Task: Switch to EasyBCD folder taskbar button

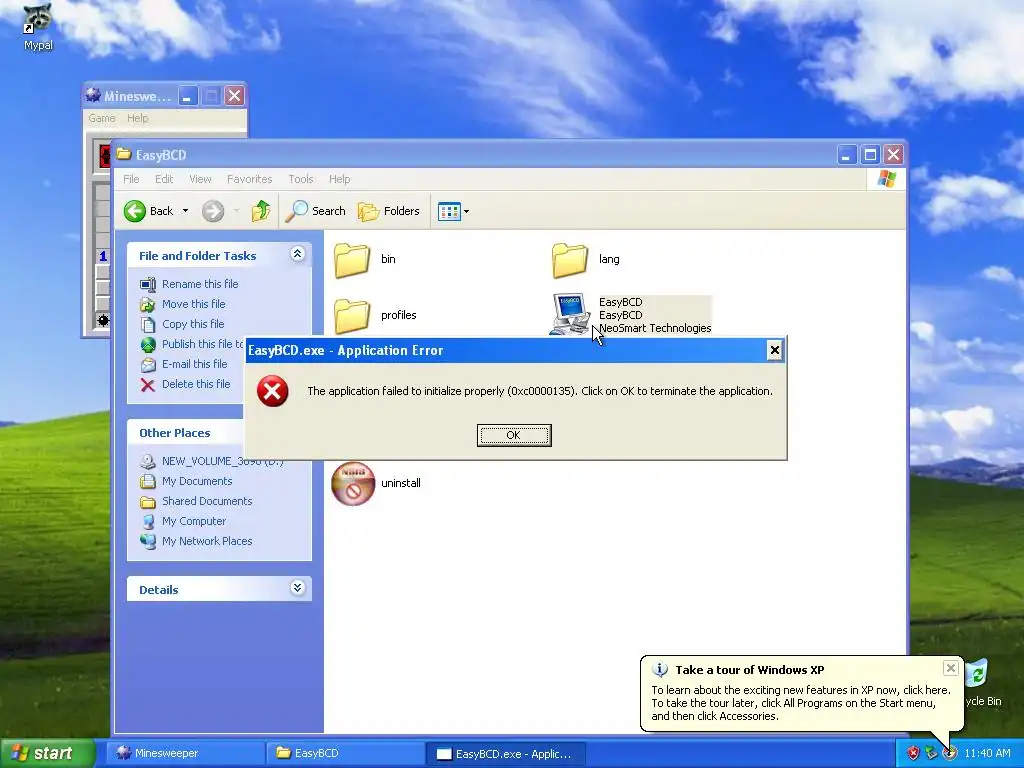Action: pos(345,753)
